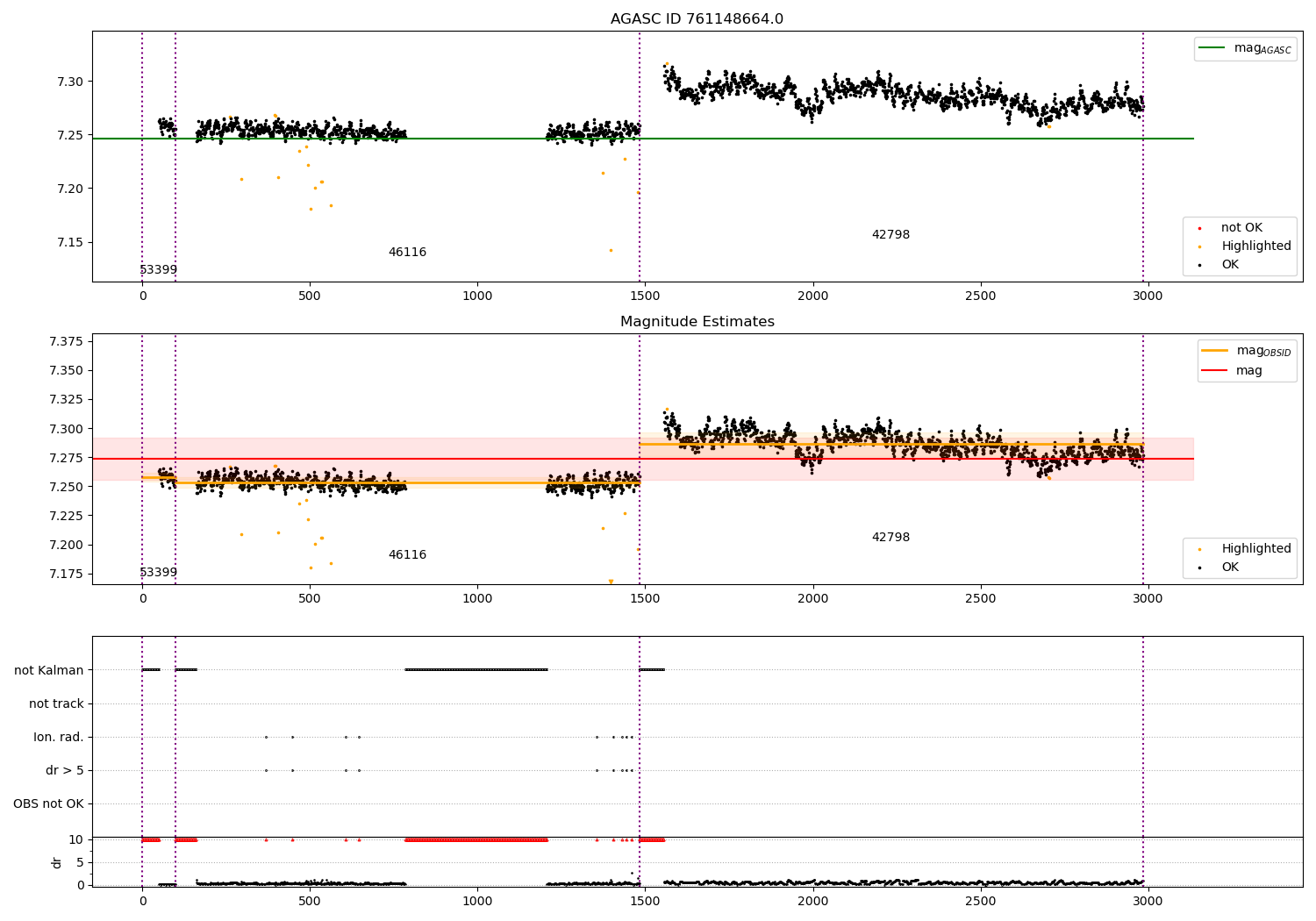Click the 7.25 y-axis tick in top plot
Image resolution: width=1316 pixels, height=921 pixels.
coord(71,135)
